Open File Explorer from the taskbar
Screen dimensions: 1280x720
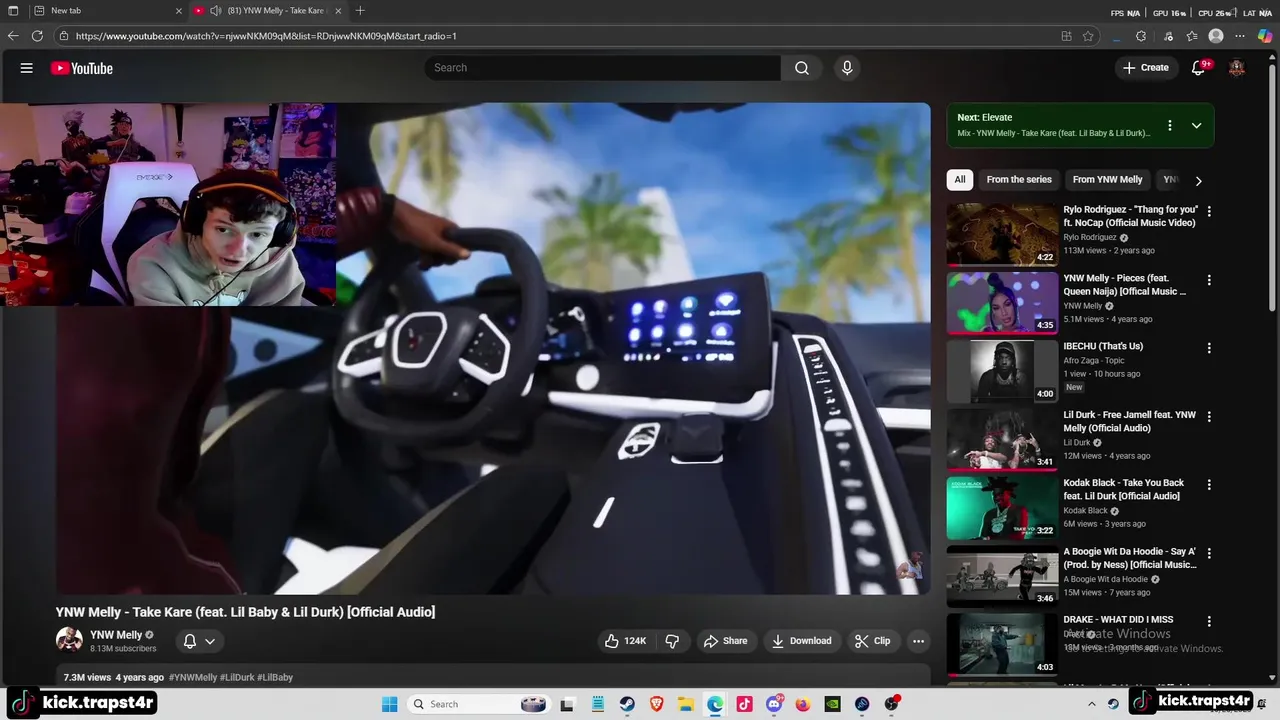coord(686,704)
